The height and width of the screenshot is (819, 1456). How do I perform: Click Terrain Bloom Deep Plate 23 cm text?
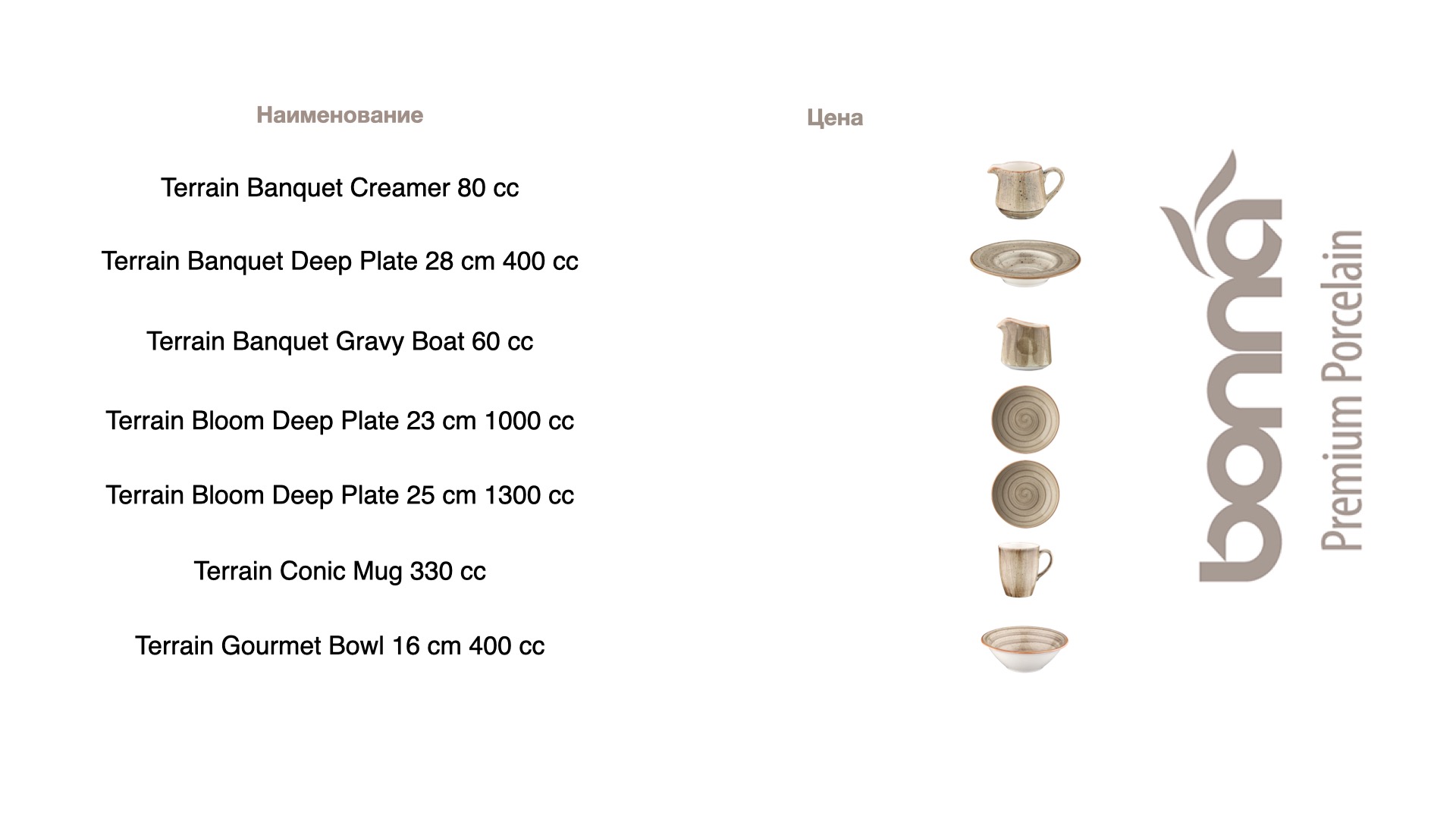290,421
